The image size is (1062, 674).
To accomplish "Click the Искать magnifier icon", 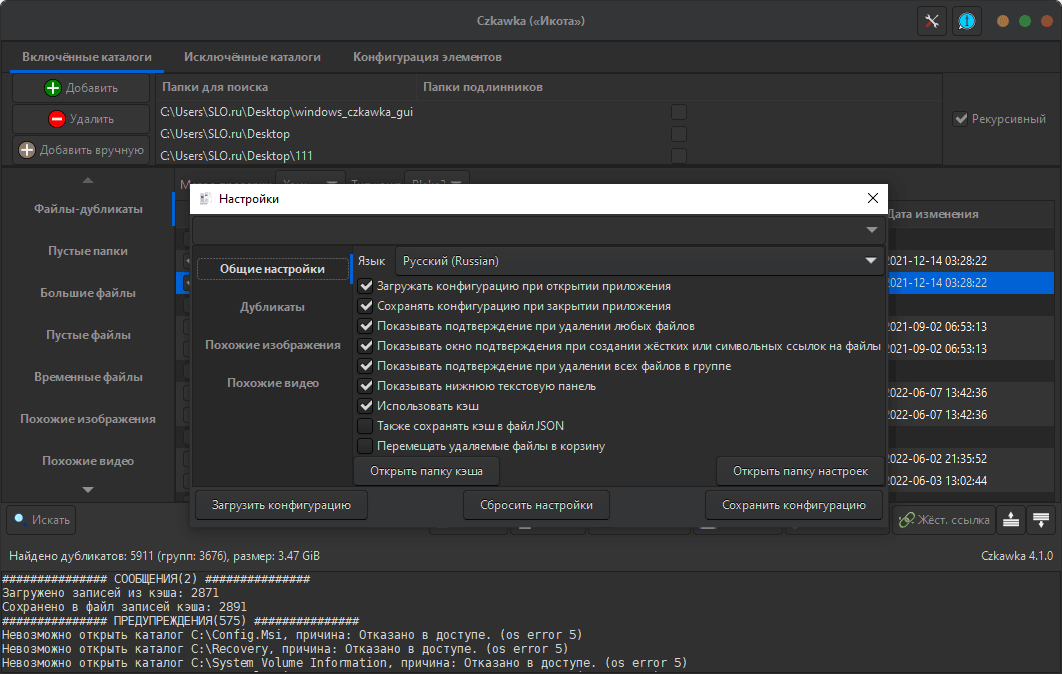I will (x=20, y=520).
